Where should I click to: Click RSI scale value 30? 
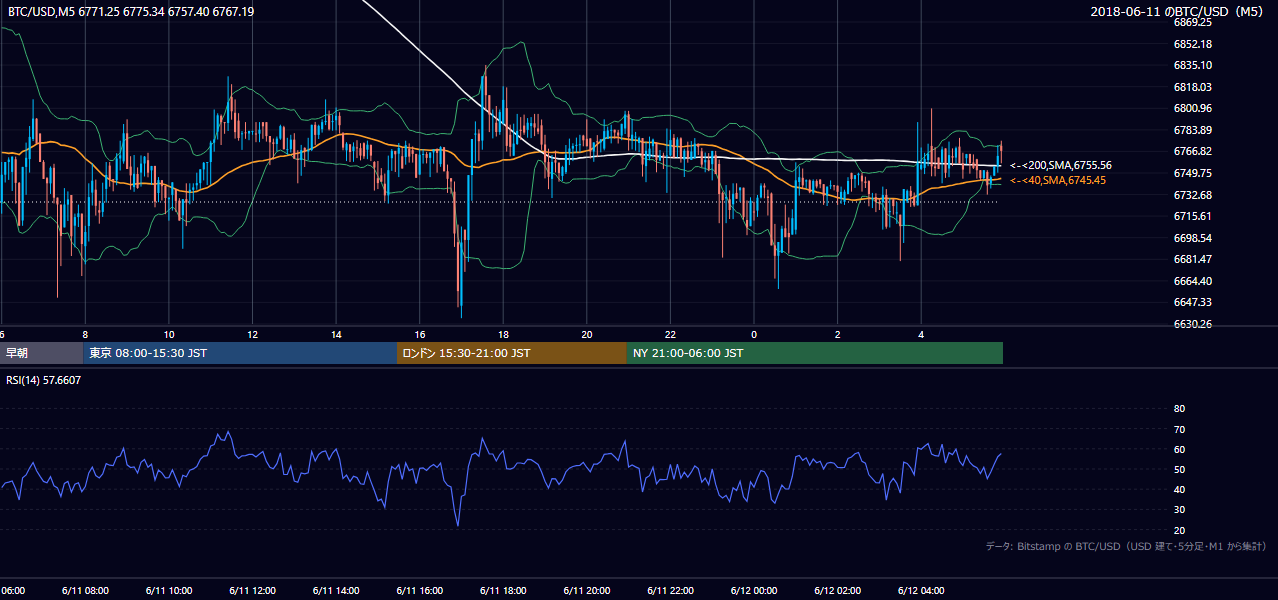click(x=1179, y=510)
